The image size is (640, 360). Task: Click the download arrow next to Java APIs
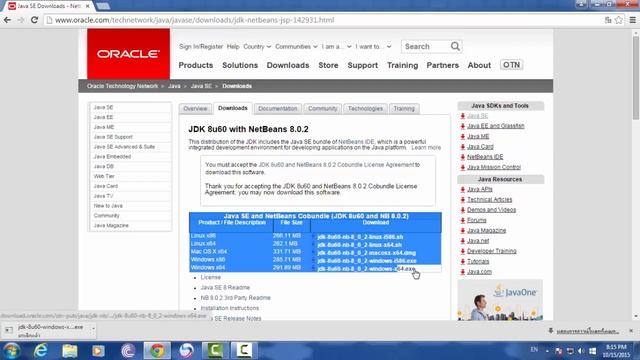[x=462, y=190]
